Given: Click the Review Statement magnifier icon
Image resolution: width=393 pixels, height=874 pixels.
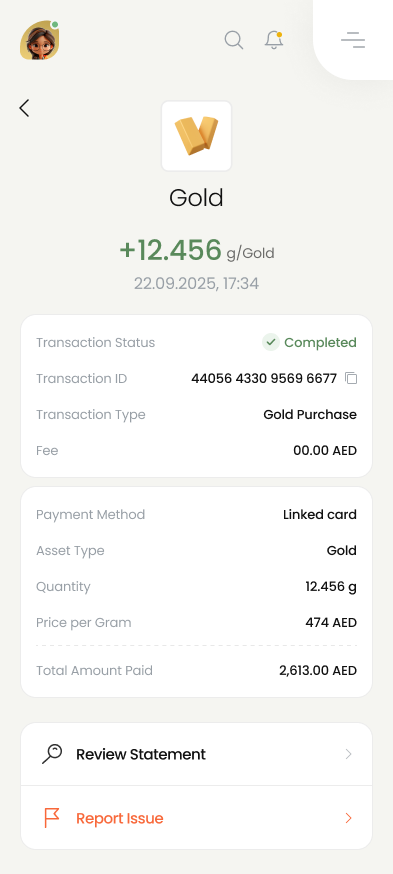Looking at the screenshot, I should [52, 754].
